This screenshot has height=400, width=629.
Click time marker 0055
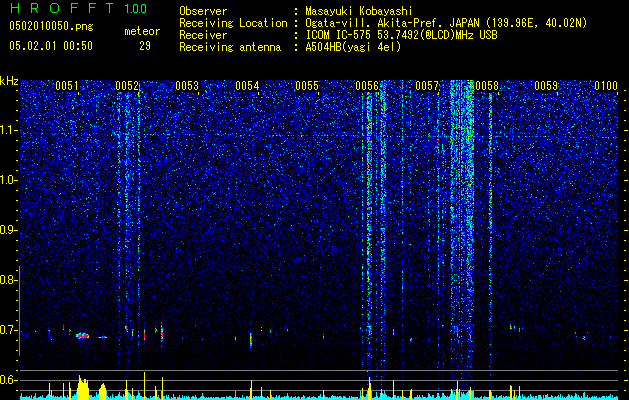pyautogui.click(x=307, y=86)
